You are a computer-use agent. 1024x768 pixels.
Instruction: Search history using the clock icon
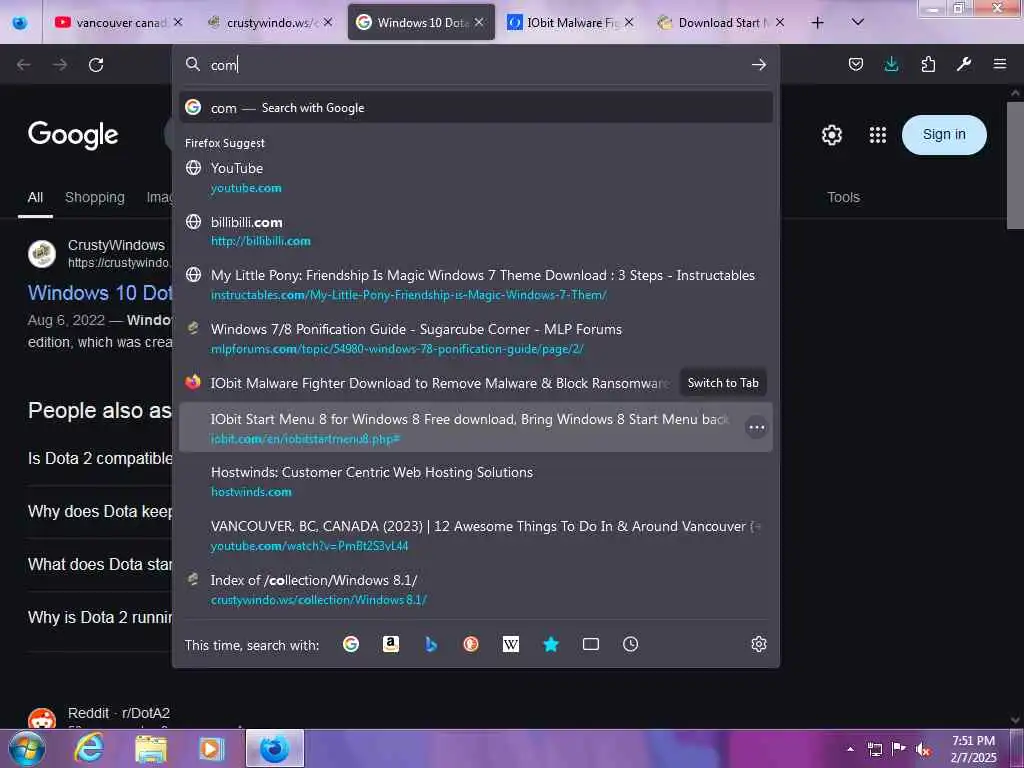click(x=630, y=645)
